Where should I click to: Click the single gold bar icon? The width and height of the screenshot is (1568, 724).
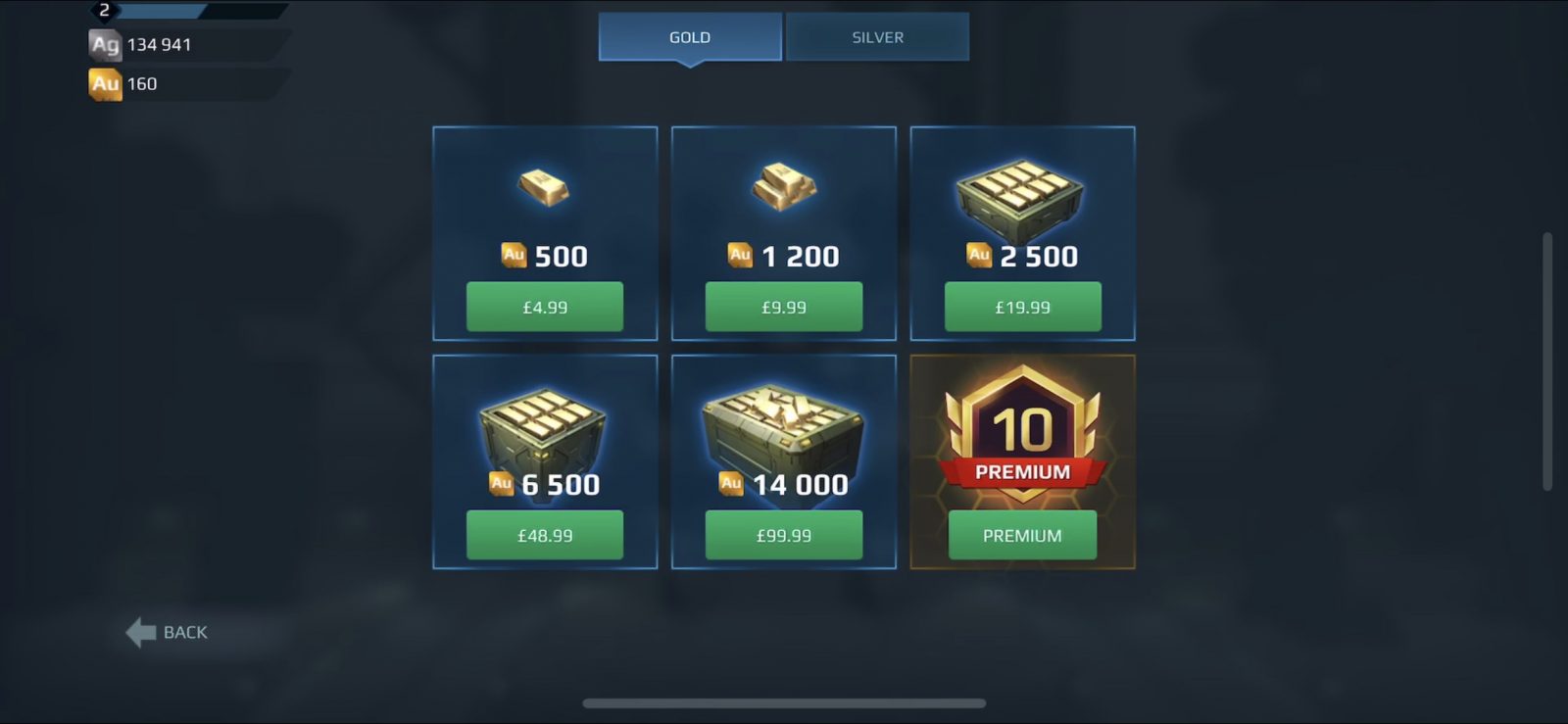click(x=543, y=186)
